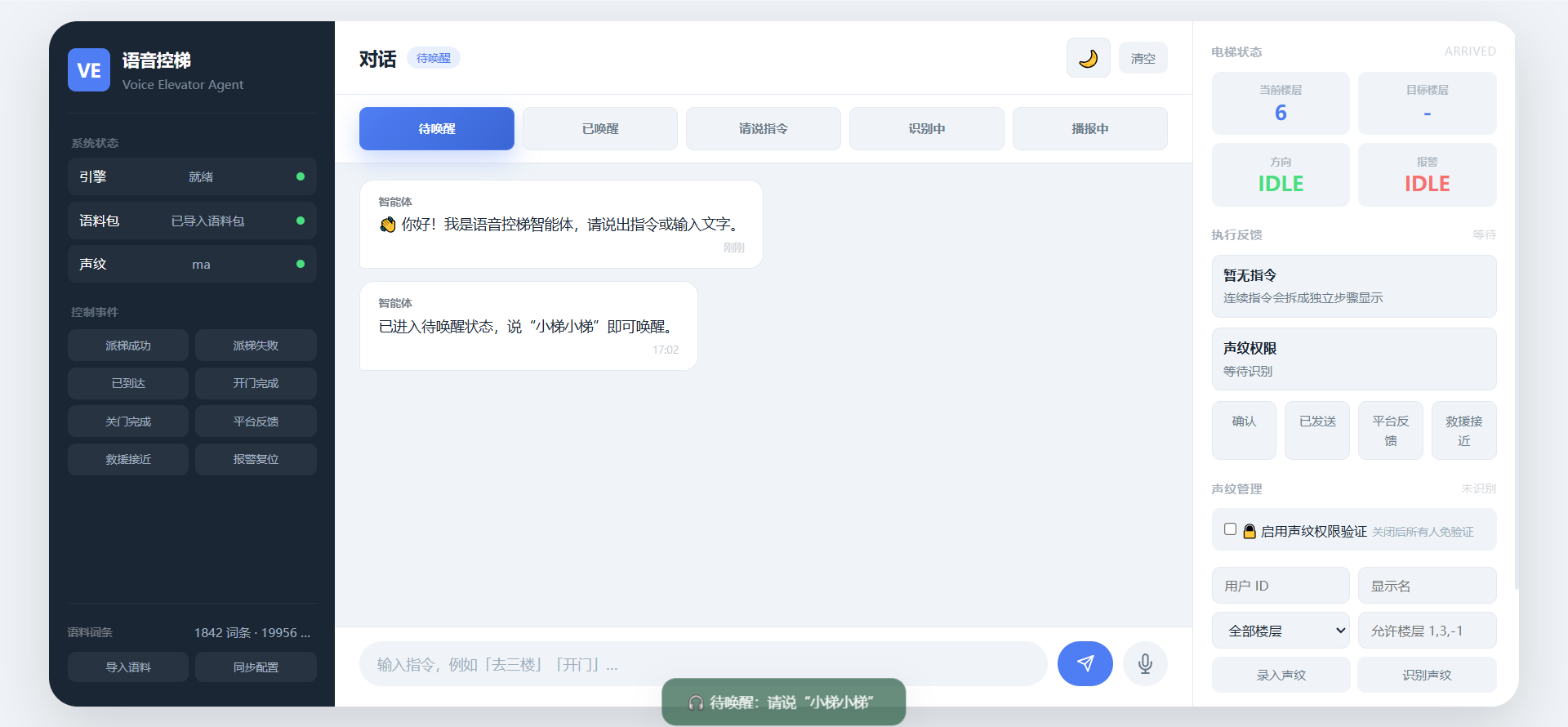Screen dimensions: 1568x727
Task: Click the greeting message from 智能体
Action: (x=561, y=224)
